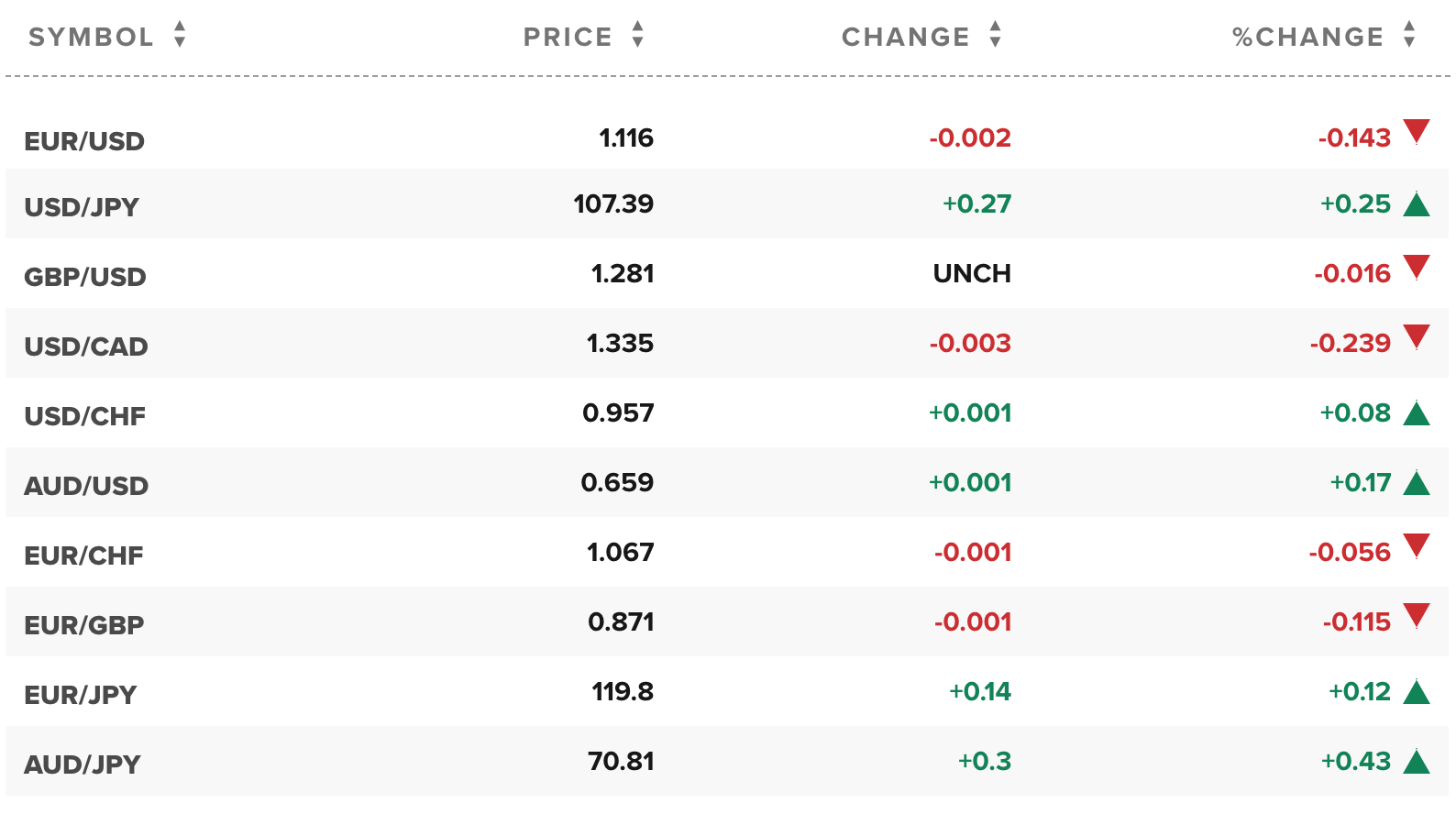Sort table by PRICE column header
This screenshot has height=814, width=1456.
coord(568,37)
